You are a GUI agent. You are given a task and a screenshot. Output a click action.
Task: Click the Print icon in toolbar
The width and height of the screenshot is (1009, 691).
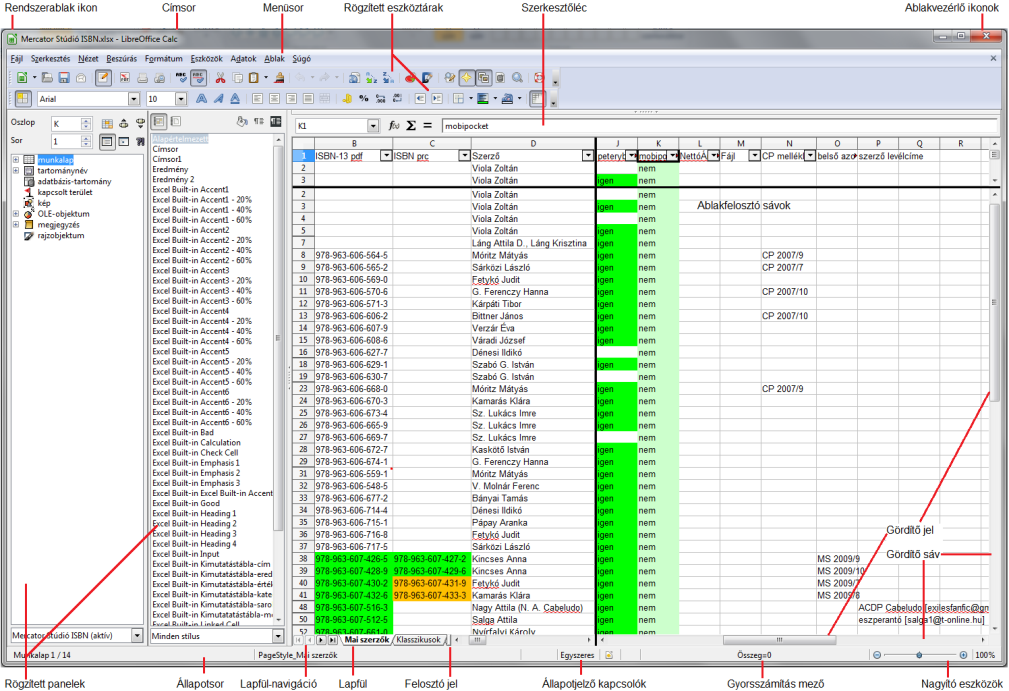click(x=142, y=78)
